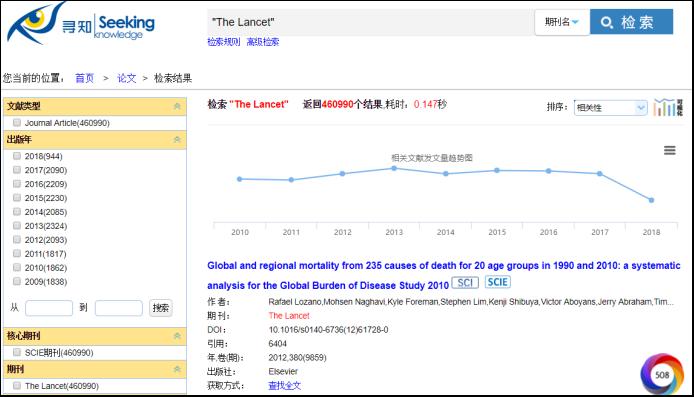694x397 pixels.
Task: Check the 2016(2209) year filter
Action: (17, 184)
